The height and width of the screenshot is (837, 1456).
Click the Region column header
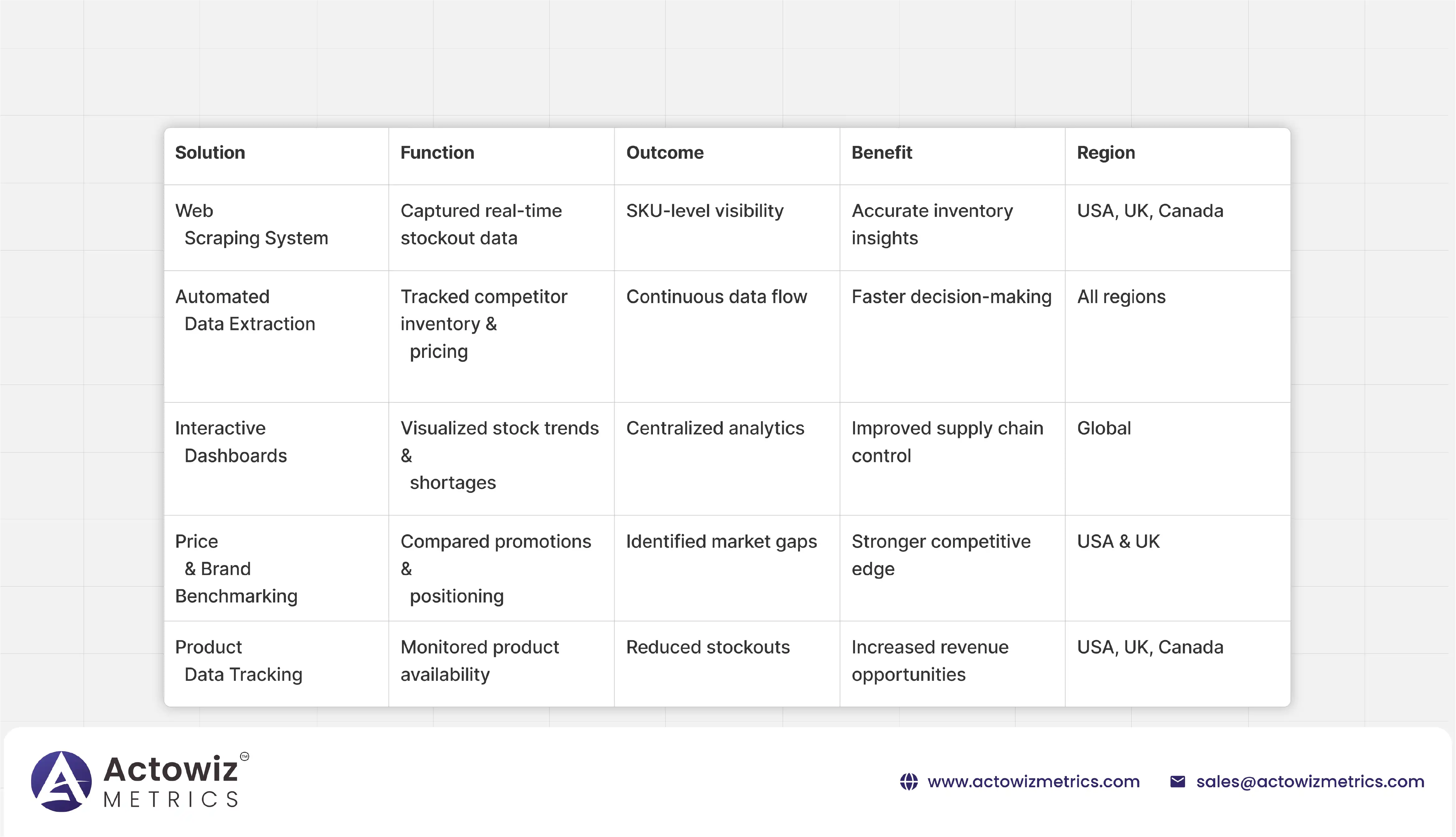click(1105, 153)
